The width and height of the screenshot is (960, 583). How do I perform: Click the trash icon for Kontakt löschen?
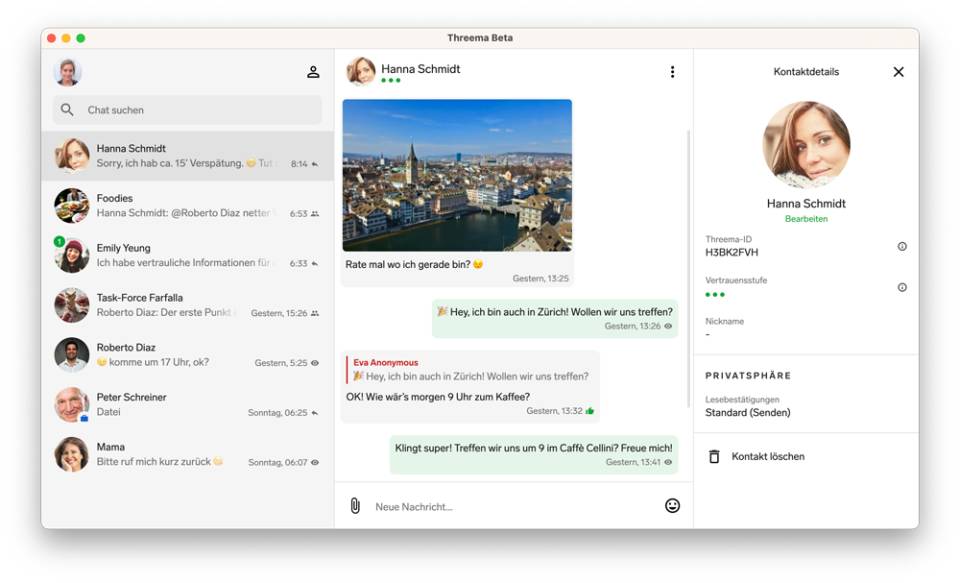click(714, 456)
